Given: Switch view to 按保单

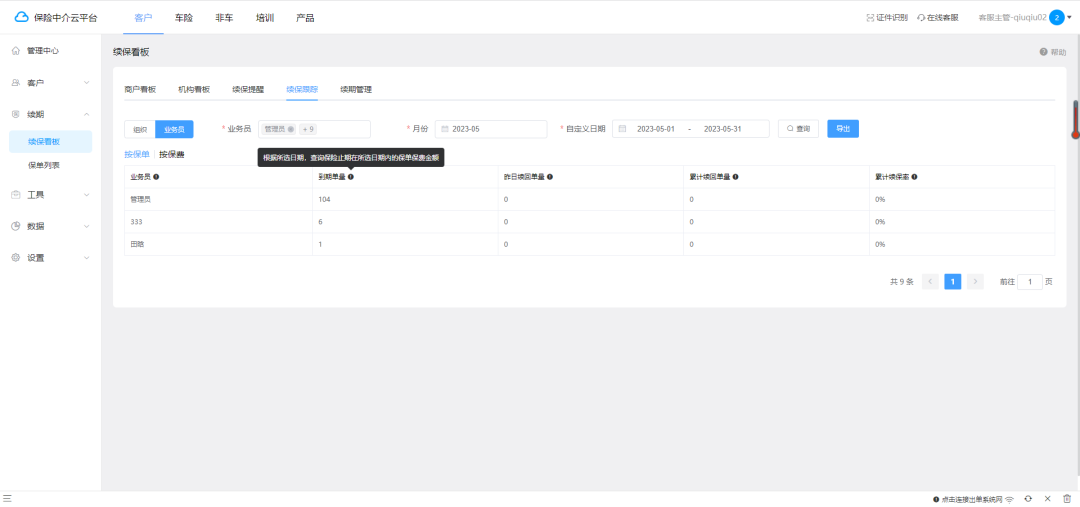Looking at the screenshot, I should 136,154.
